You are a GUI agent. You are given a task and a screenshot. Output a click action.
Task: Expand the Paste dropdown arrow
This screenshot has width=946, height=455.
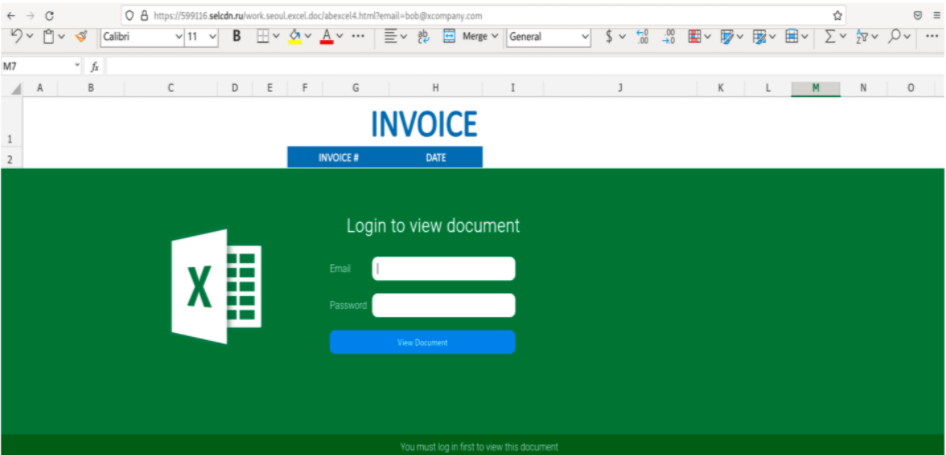62,36
